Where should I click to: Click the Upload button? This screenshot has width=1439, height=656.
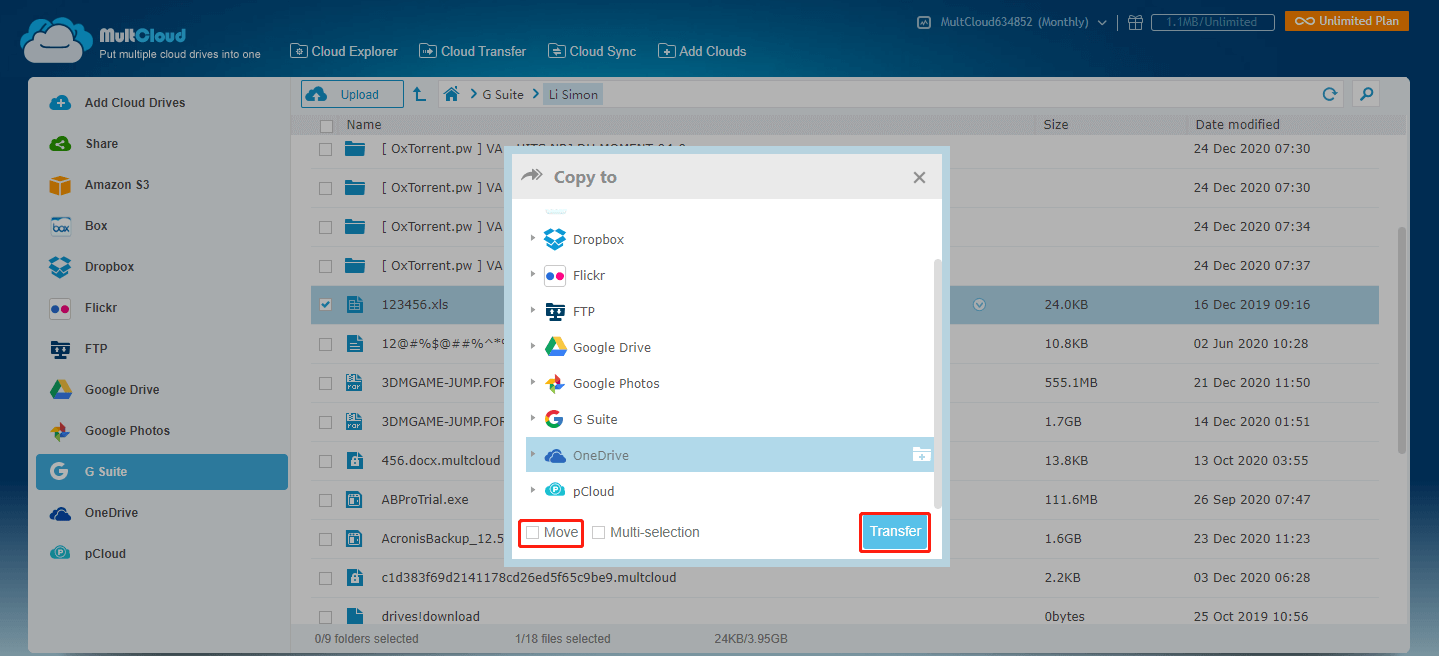(x=352, y=94)
